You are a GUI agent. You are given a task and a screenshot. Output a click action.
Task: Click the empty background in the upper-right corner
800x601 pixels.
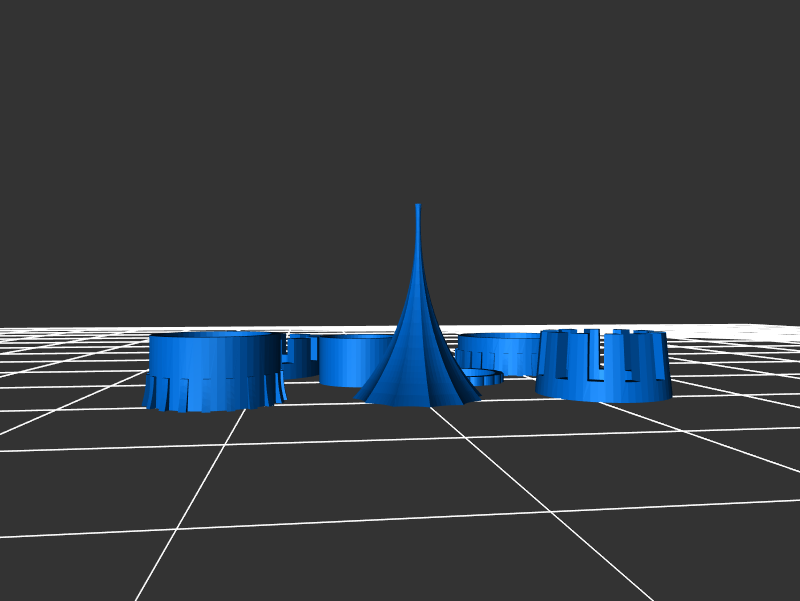click(740, 50)
